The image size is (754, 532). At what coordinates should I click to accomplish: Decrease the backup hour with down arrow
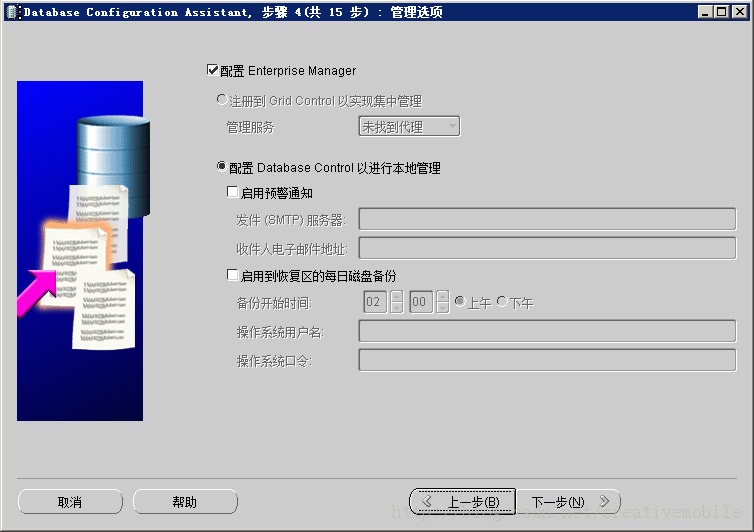[x=397, y=308]
